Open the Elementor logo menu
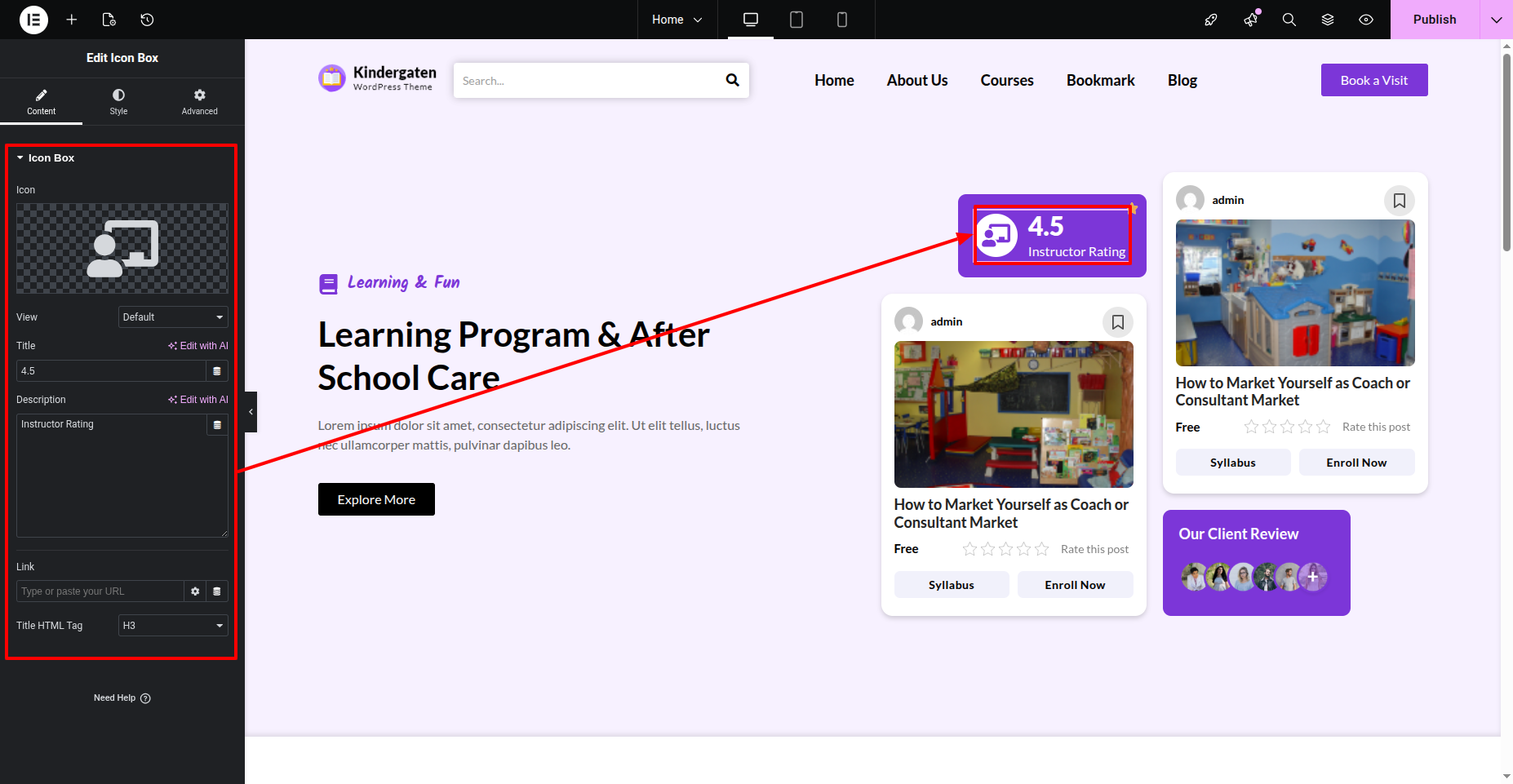The image size is (1513, 784). tap(33, 20)
